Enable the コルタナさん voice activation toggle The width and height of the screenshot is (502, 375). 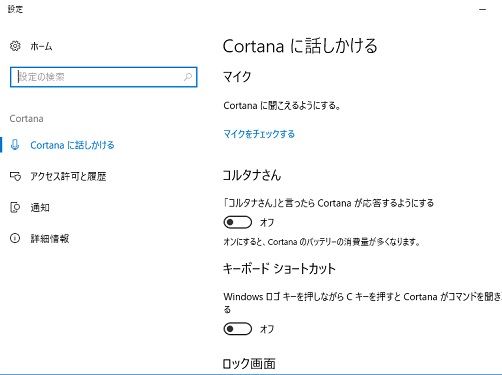pyautogui.click(x=238, y=222)
